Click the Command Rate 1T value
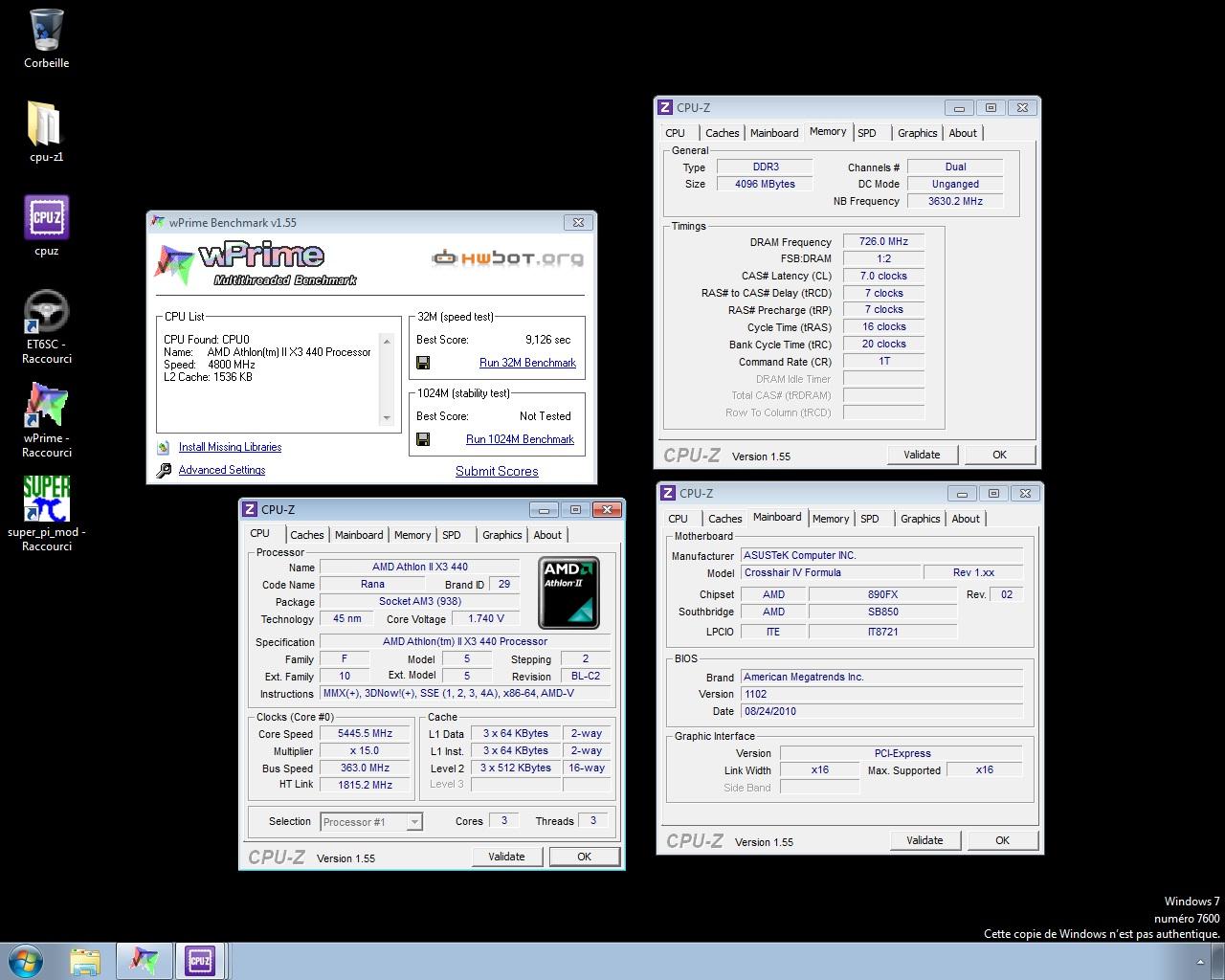This screenshot has width=1225, height=980. [883, 362]
